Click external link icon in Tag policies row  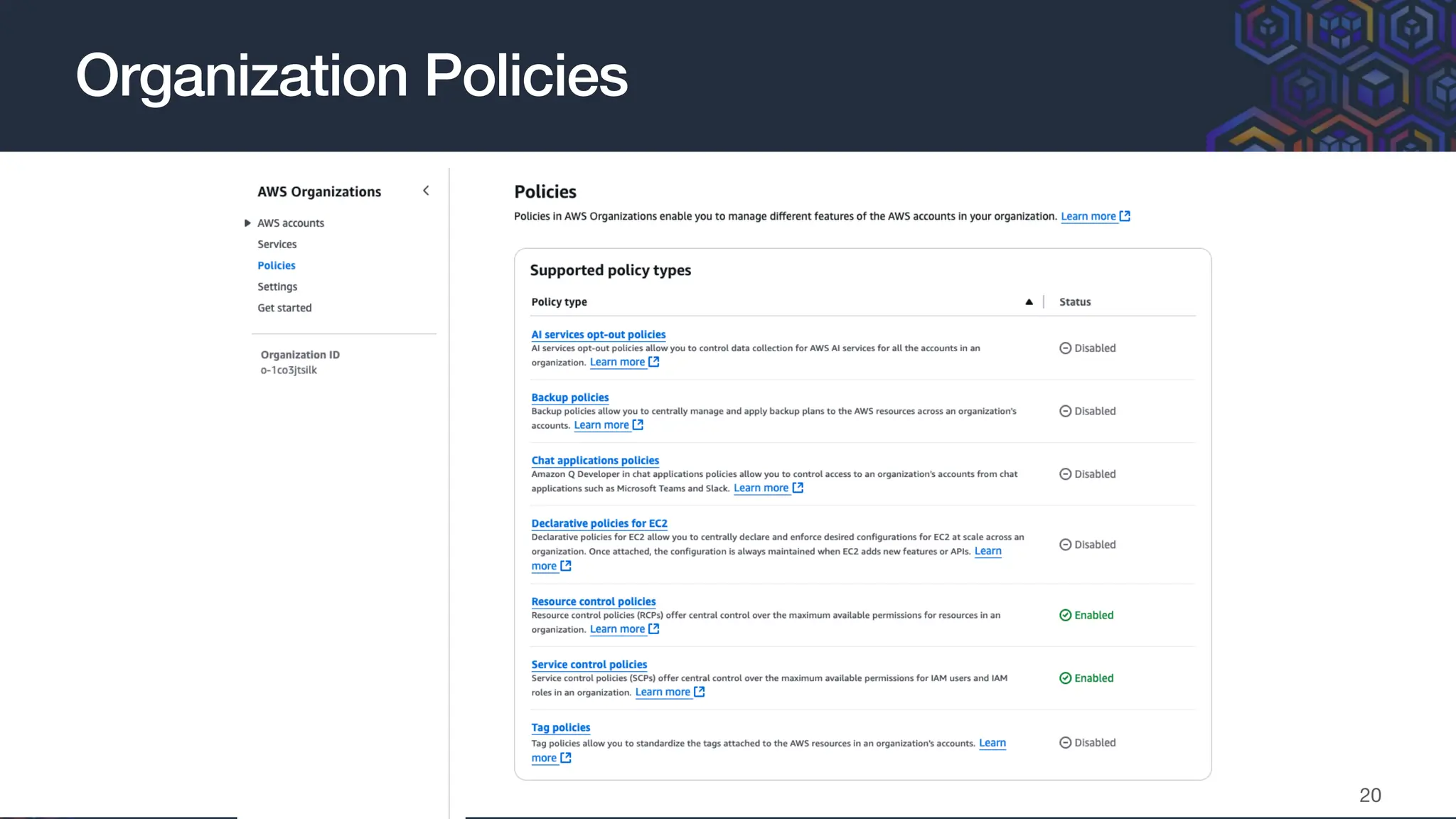click(566, 758)
